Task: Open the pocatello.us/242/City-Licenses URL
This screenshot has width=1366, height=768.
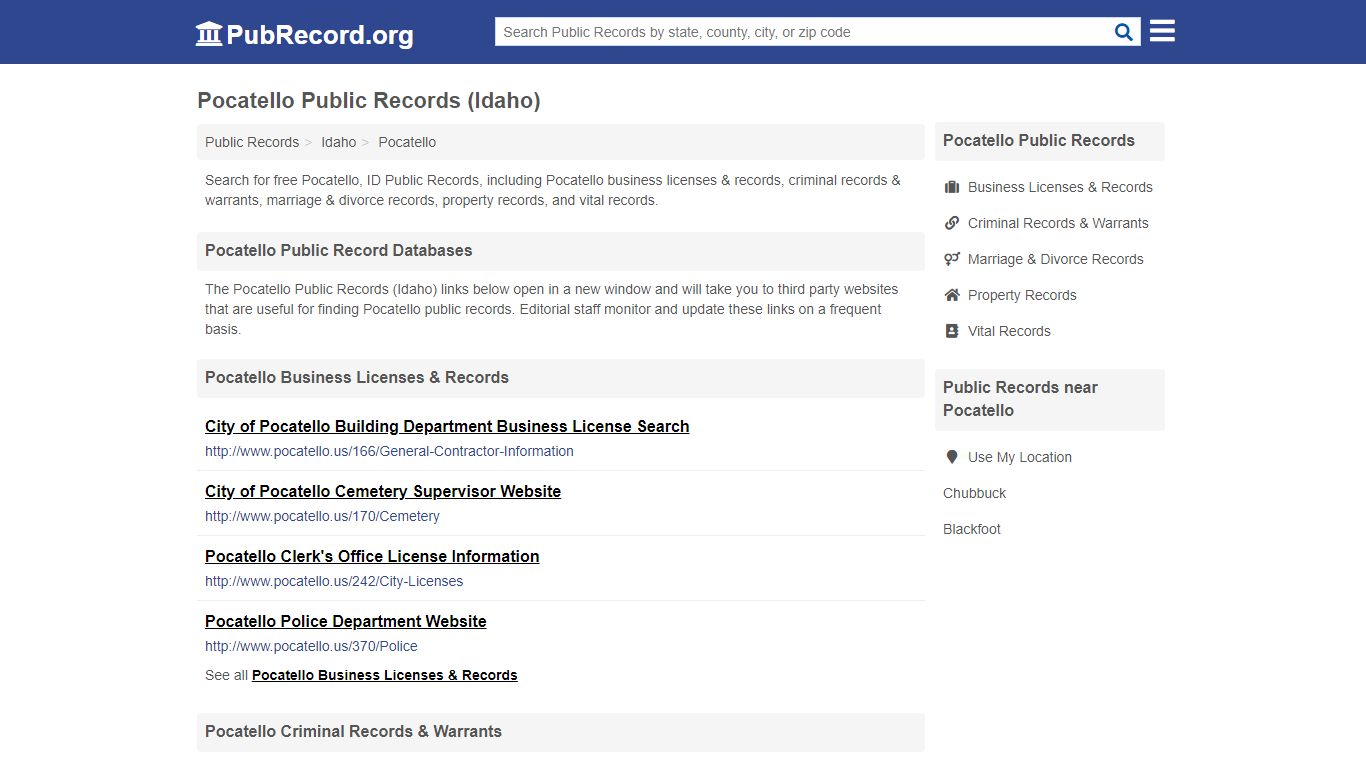Action: (x=334, y=581)
